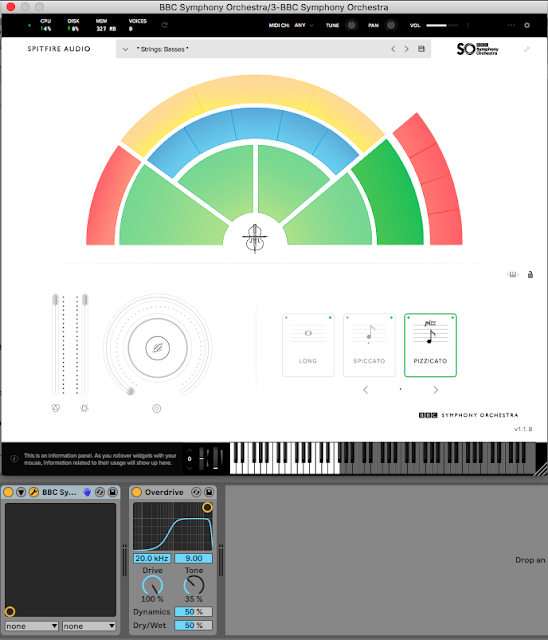Select the center yellow brass segment
The image size is (548, 640).
[x=255, y=92]
